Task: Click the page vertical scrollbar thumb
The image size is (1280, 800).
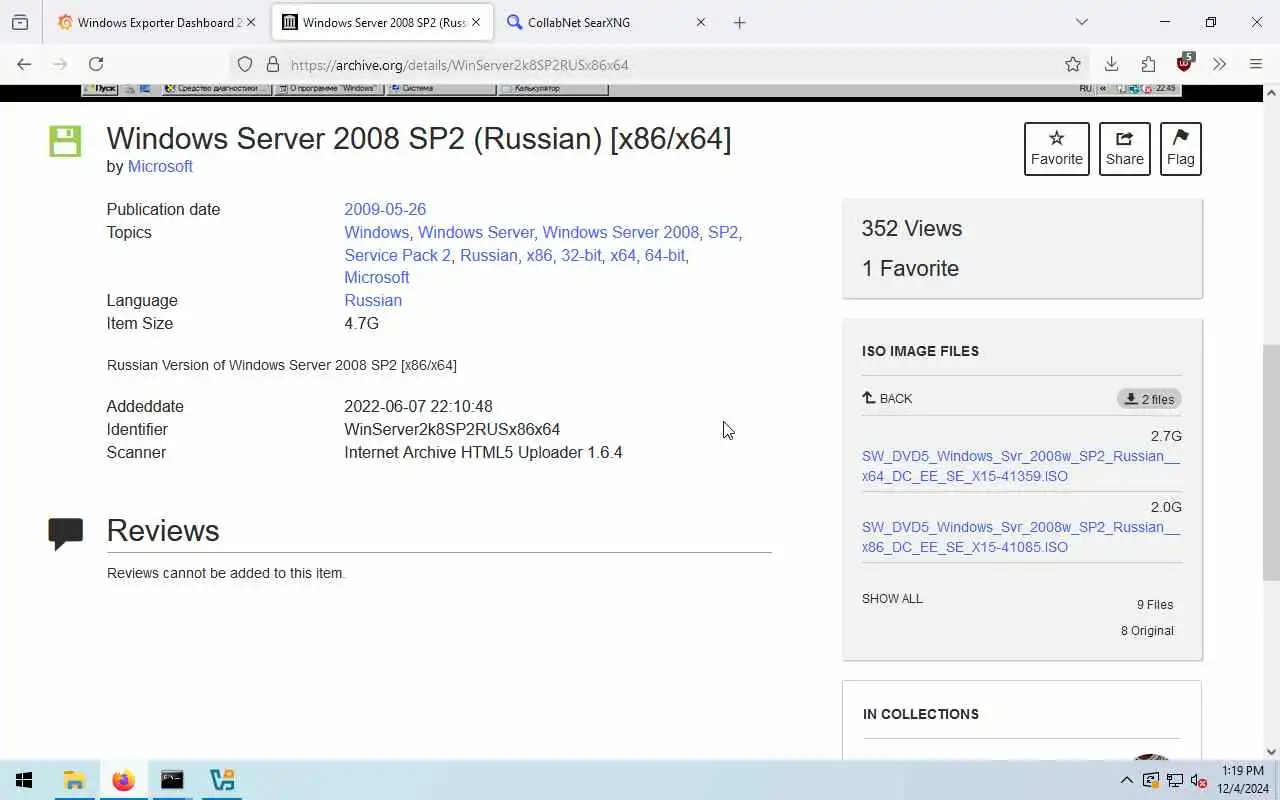Action: [x=1271, y=462]
